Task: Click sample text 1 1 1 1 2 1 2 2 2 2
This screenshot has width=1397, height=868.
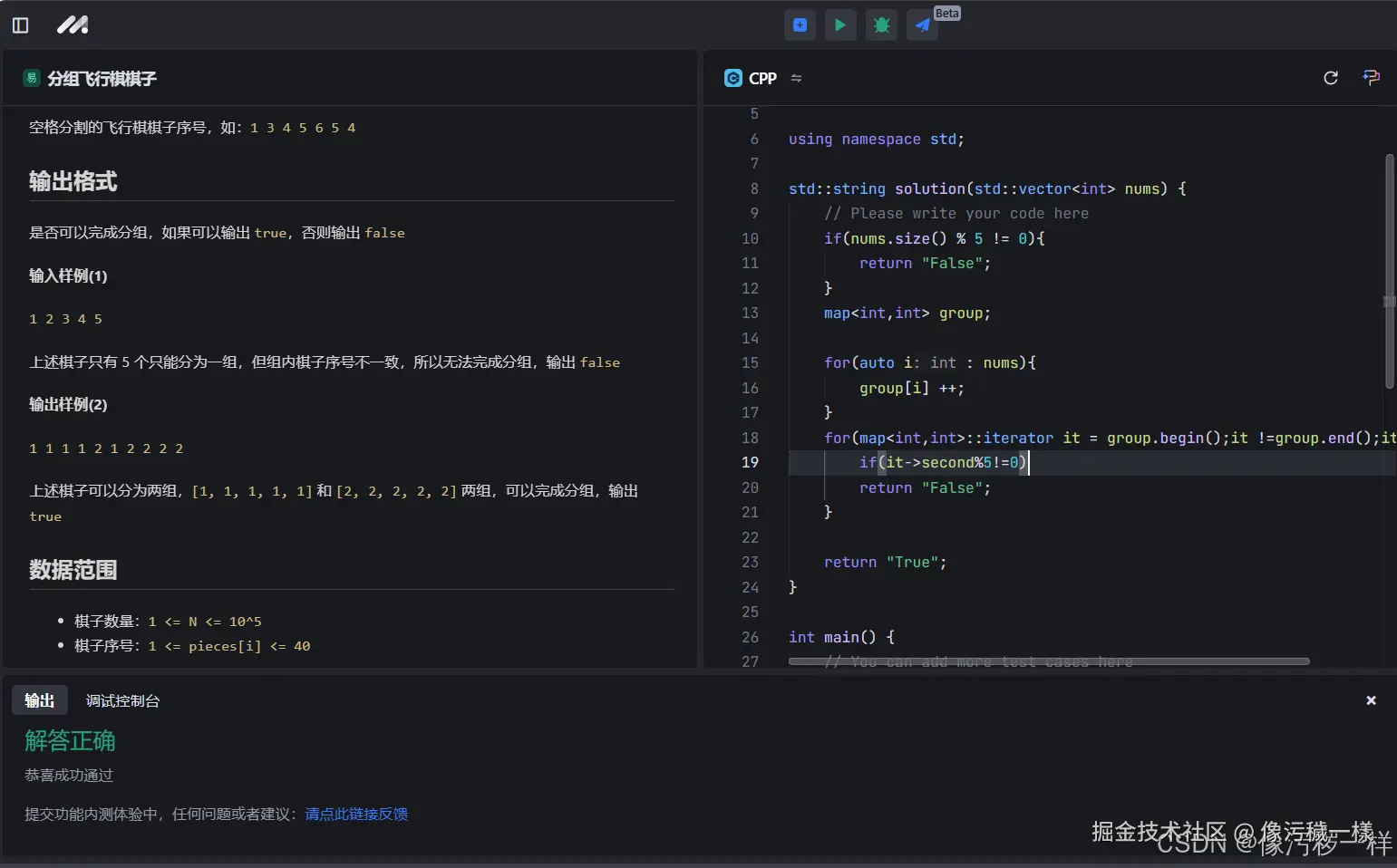Action: point(106,448)
